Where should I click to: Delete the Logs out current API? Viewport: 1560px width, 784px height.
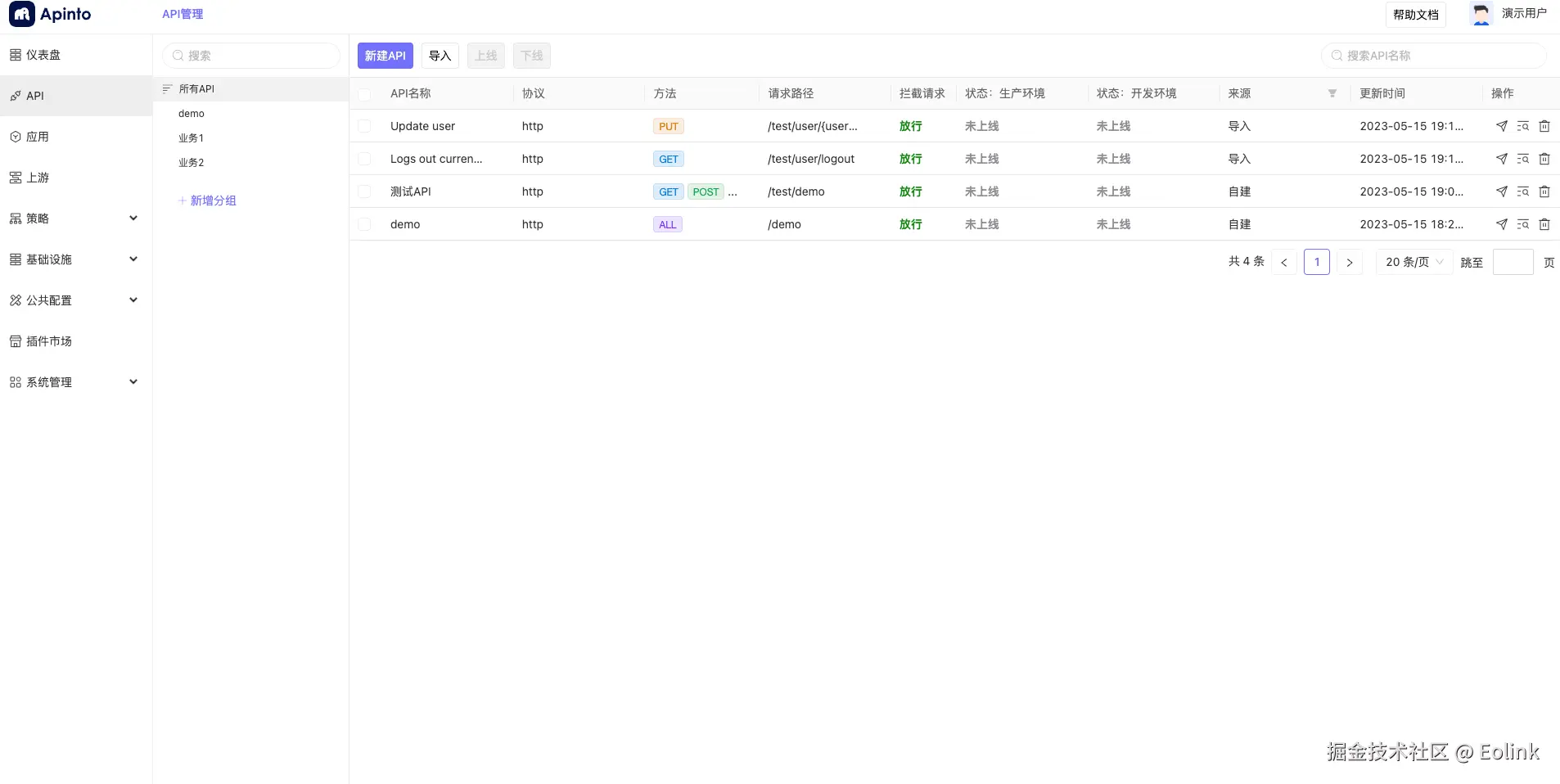pyautogui.click(x=1544, y=159)
